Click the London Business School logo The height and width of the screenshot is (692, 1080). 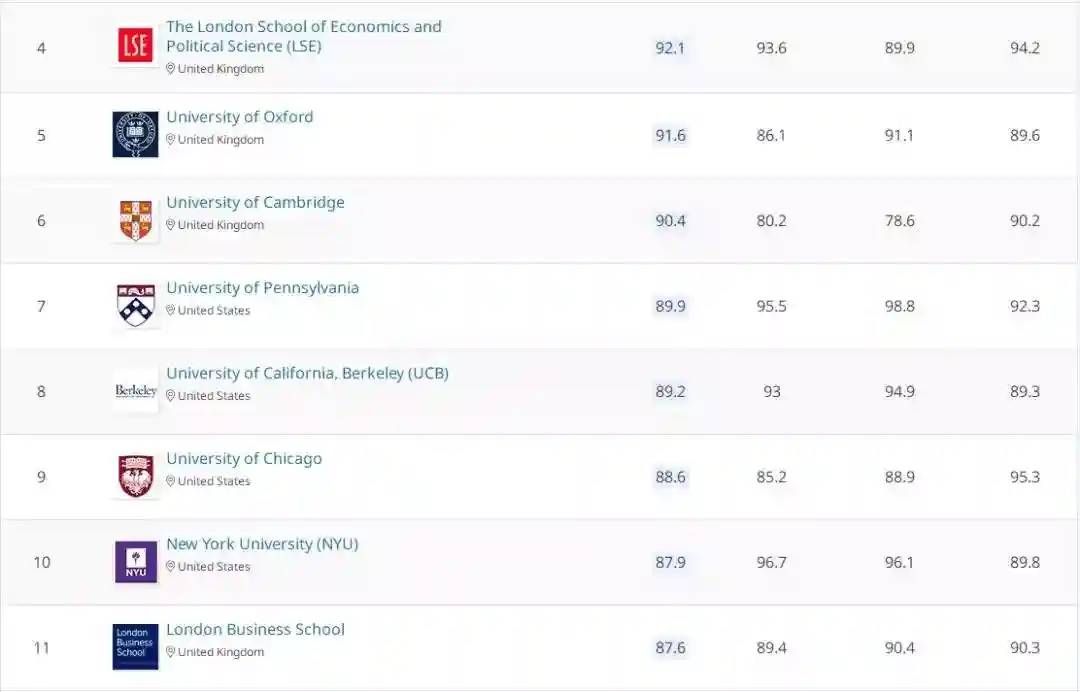click(135, 647)
